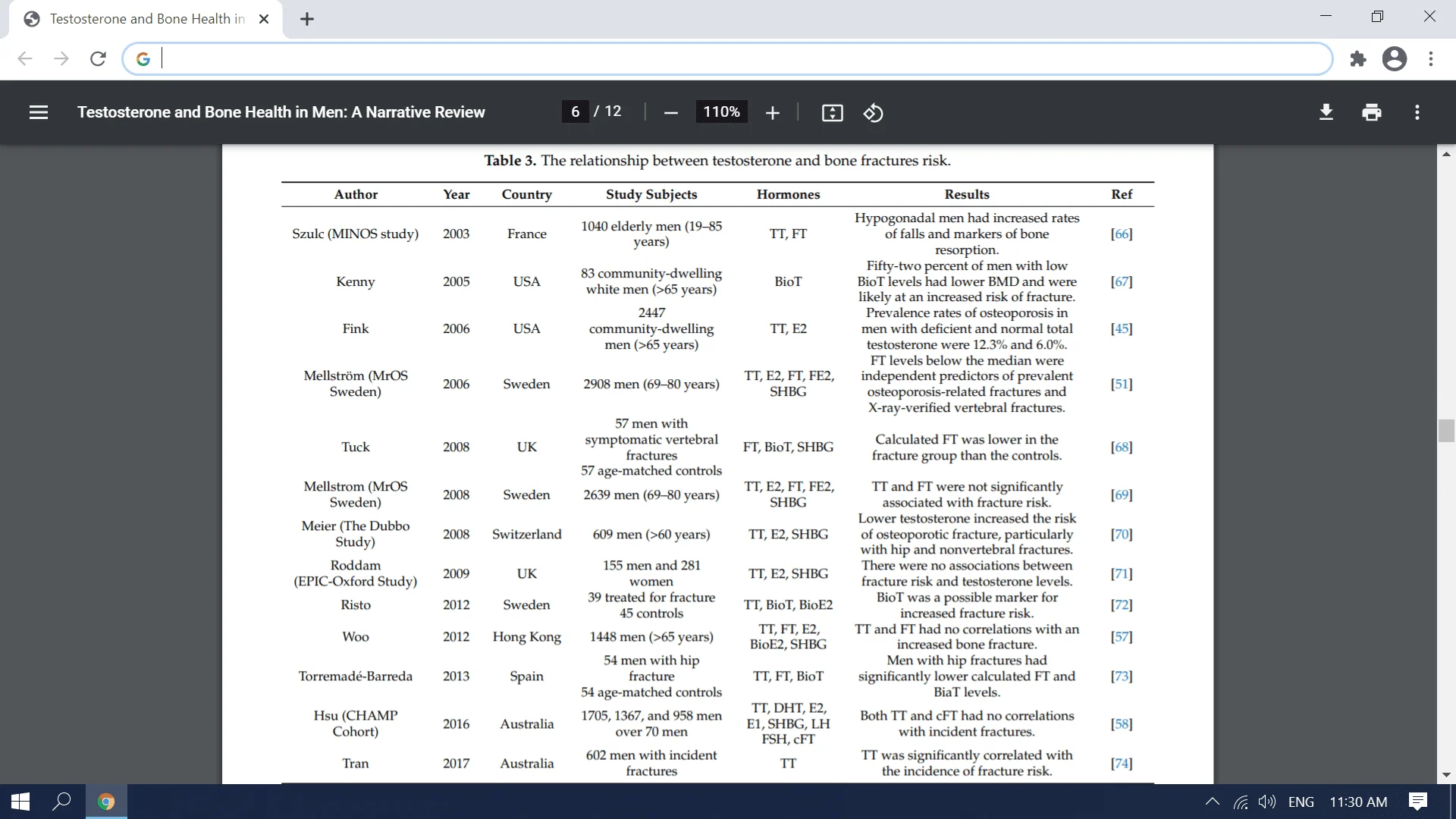
Task: Click the Szulc (MINOS study) author cell
Action: click(x=355, y=234)
